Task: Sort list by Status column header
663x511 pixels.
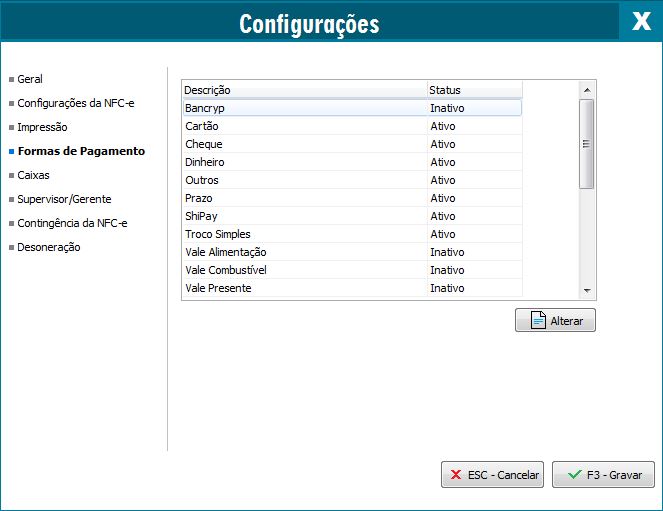Action: tap(474, 90)
